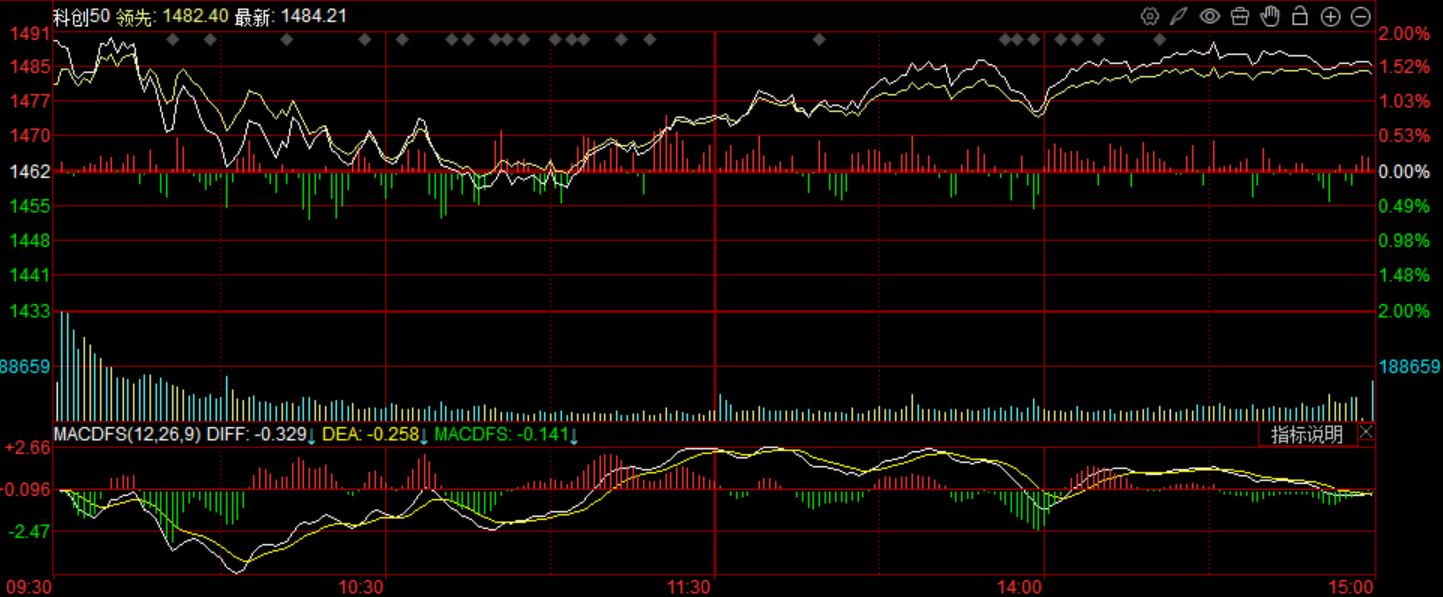Viewport: 1443px width, 597px height.
Task: Open the 指标说明 indicator explanation button
Action: point(1307,435)
